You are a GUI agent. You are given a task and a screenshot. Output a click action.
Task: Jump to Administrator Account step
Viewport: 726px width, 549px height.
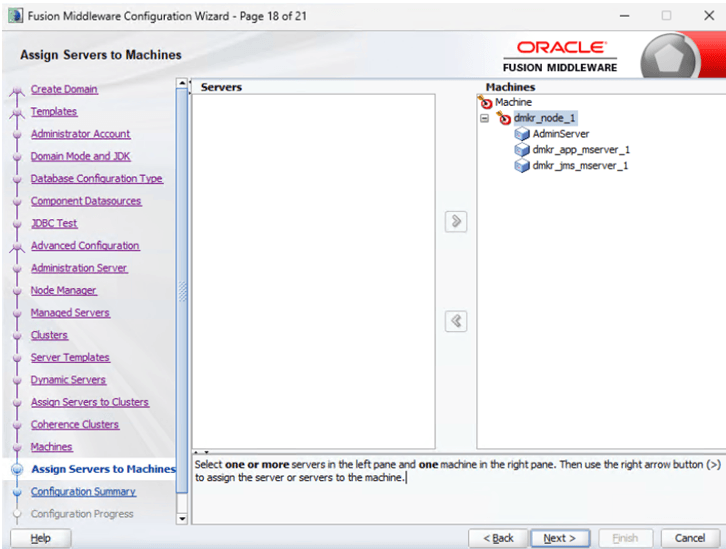(x=81, y=134)
